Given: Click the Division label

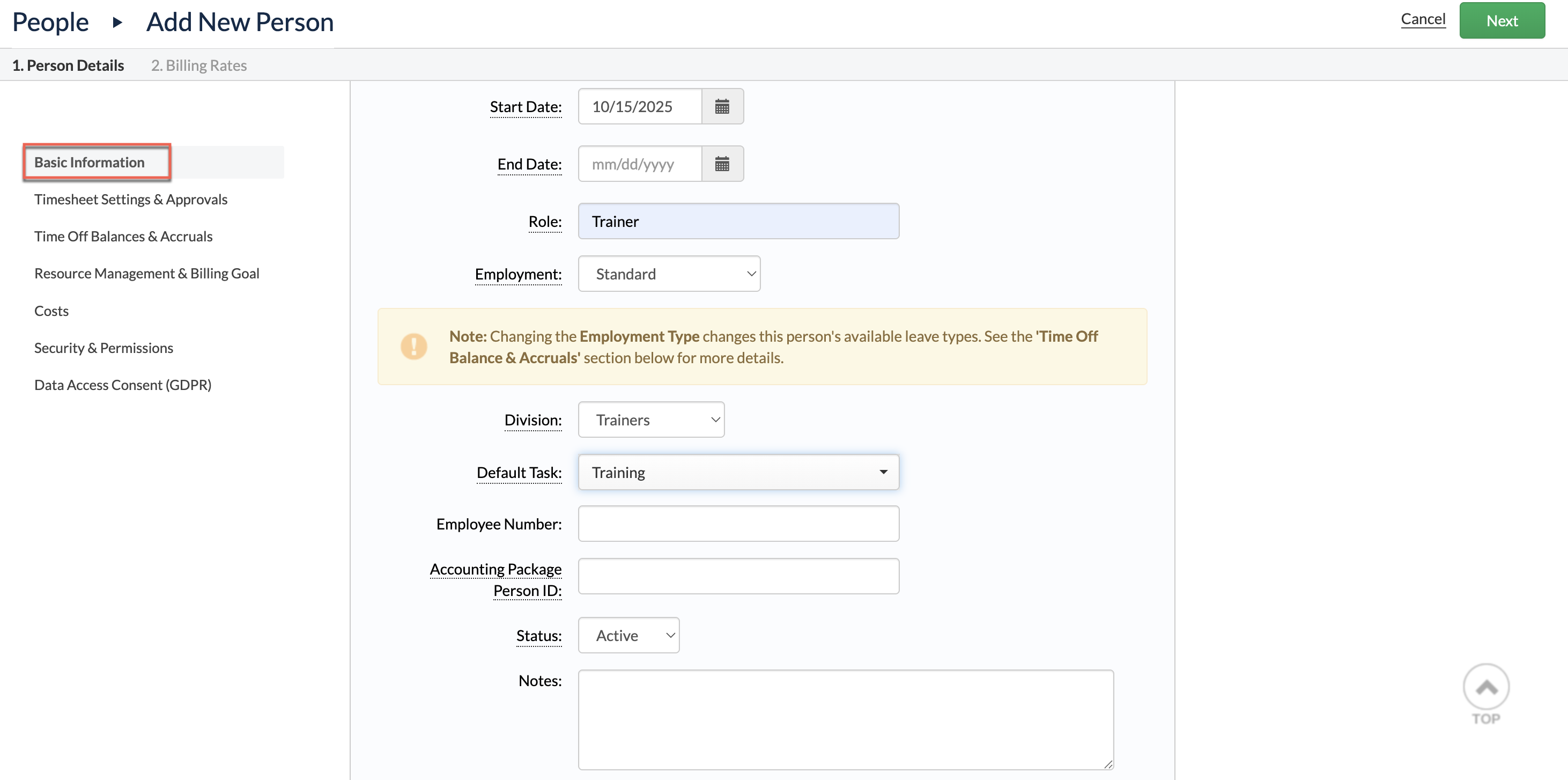Looking at the screenshot, I should coord(532,420).
